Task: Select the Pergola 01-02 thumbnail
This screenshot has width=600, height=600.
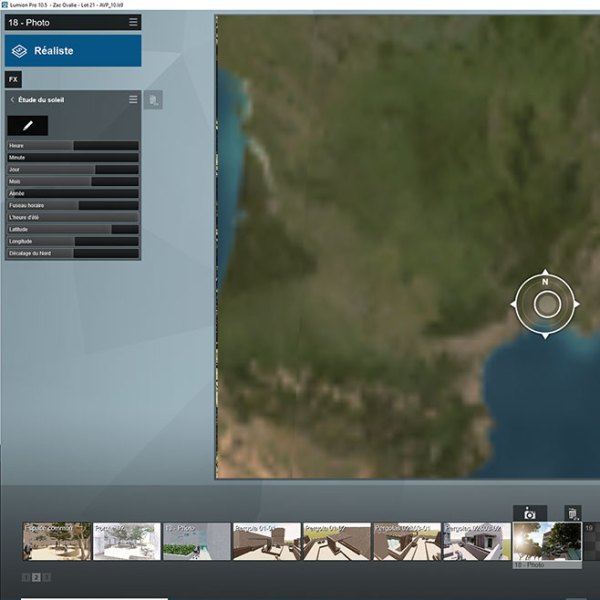Action: tap(337, 541)
